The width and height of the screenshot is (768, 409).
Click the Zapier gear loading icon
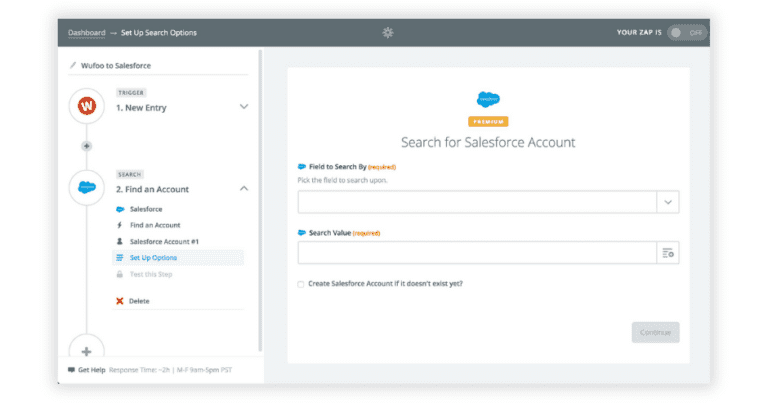pyautogui.click(x=388, y=33)
